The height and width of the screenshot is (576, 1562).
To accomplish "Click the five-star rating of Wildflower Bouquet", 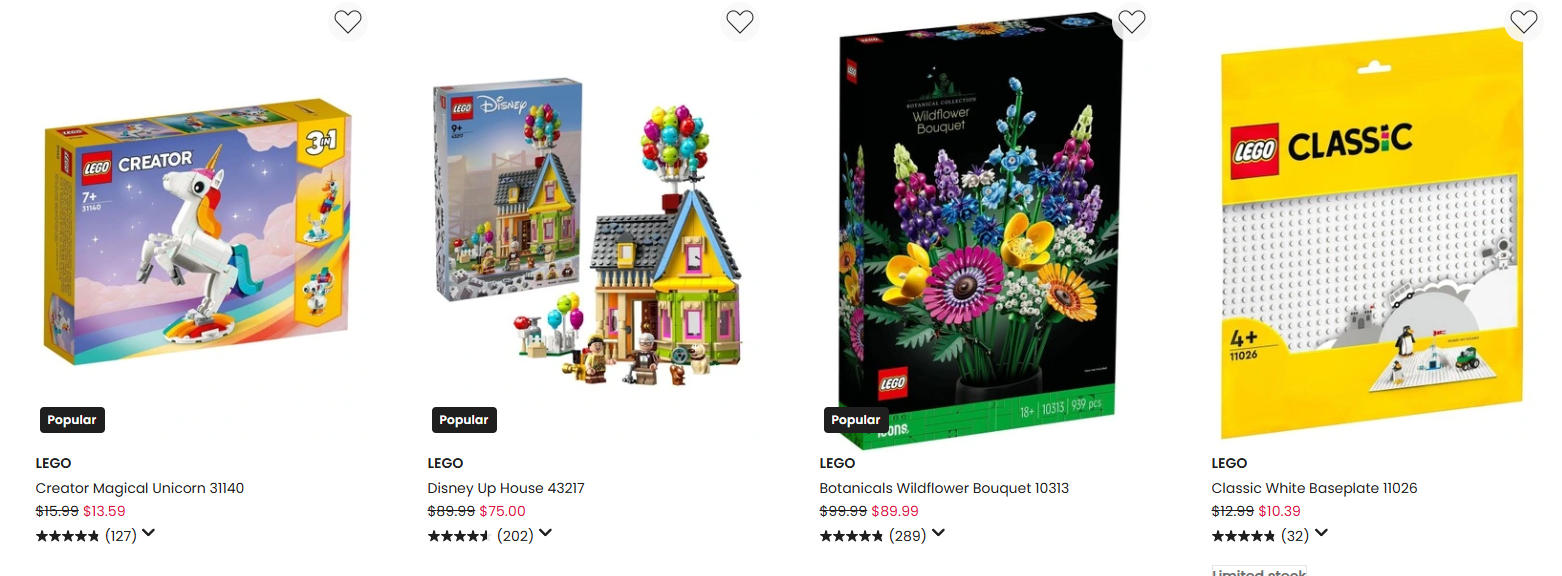I will tap(852, 536).
